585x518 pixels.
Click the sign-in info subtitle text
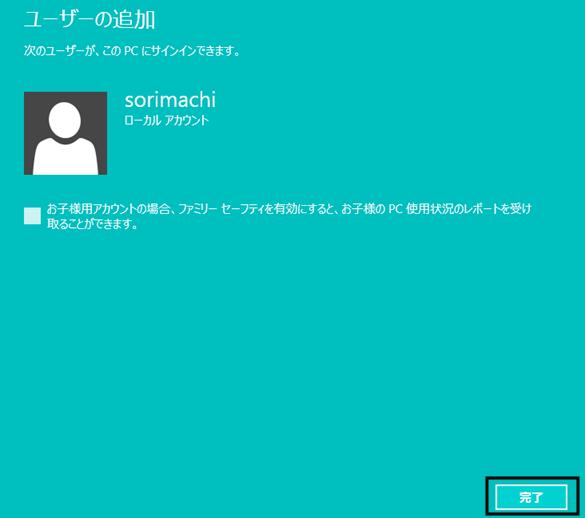pyautogui.click(x=132, y=50)
